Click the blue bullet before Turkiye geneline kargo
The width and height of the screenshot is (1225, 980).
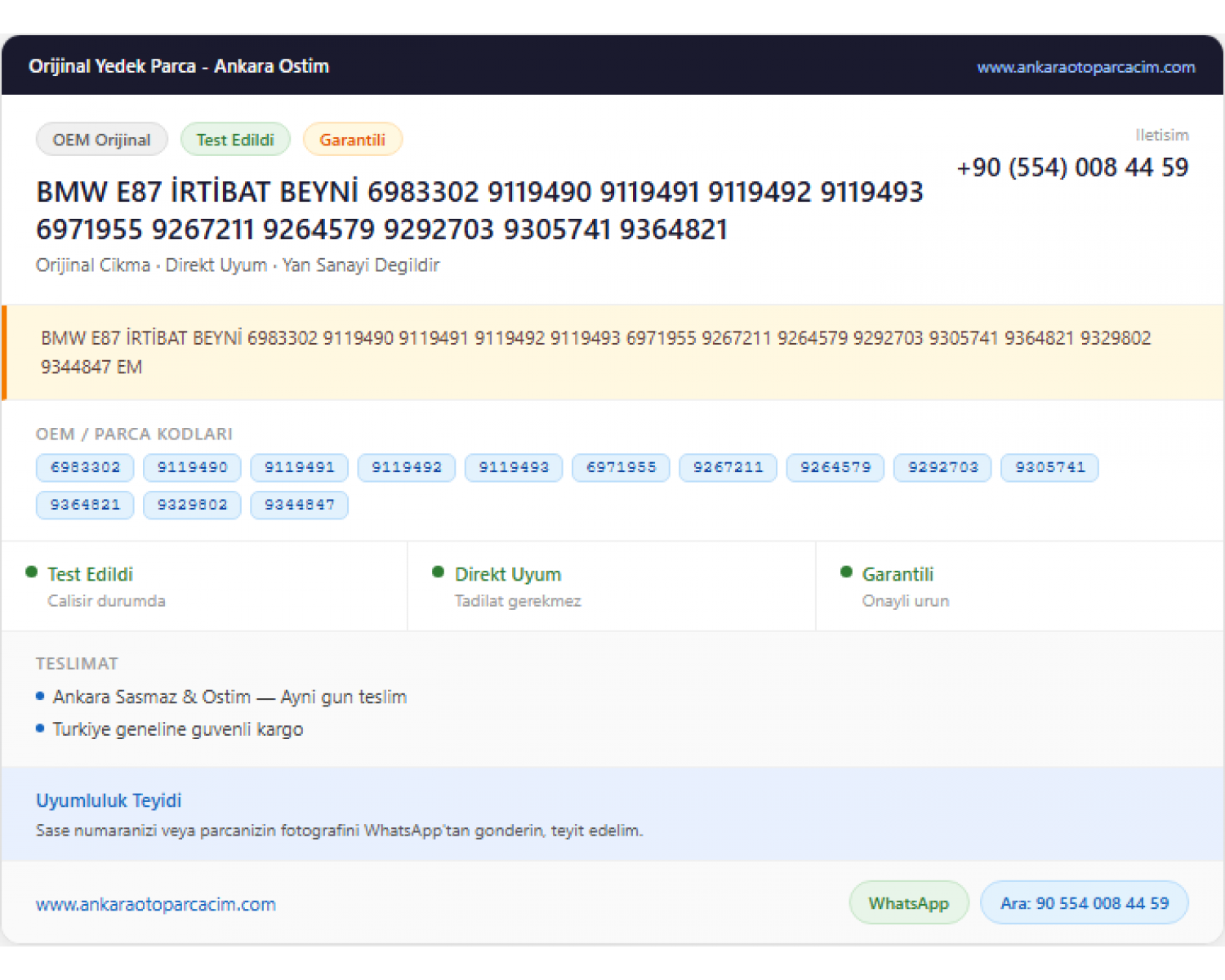40,728
